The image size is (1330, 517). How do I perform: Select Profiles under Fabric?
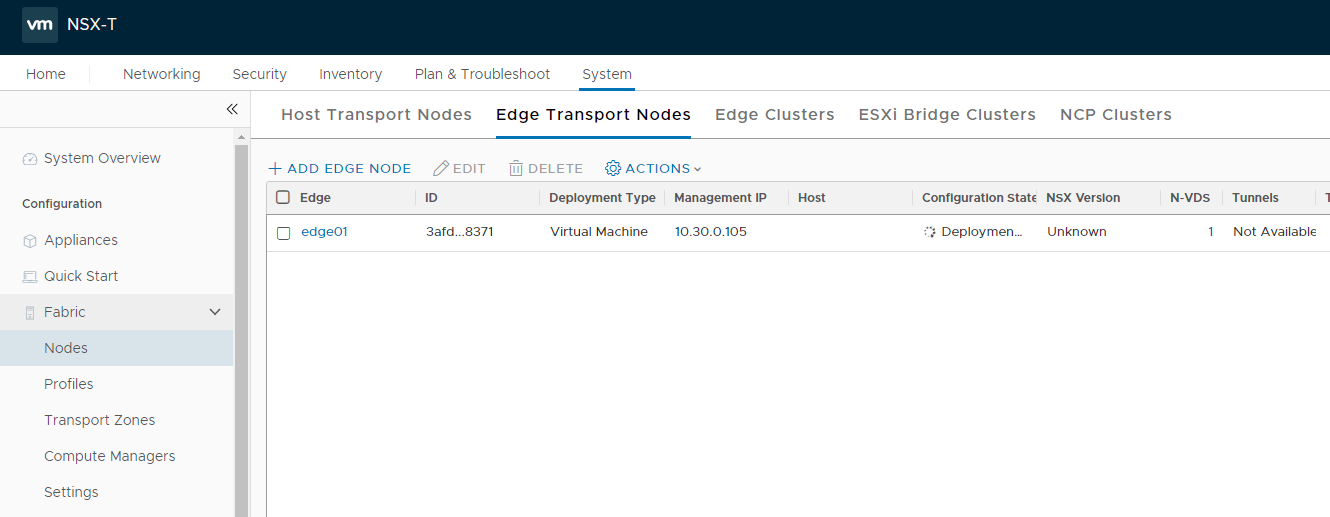click(69, 384)
